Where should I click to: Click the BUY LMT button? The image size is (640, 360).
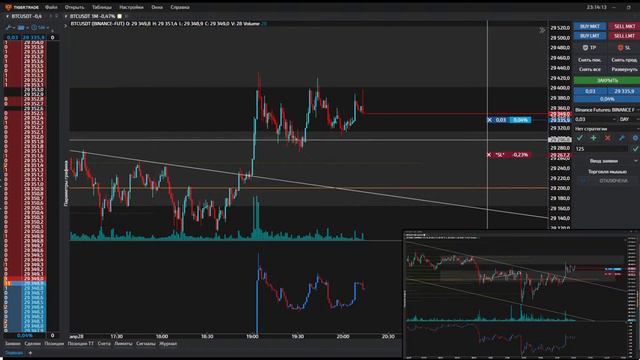coord(590,36)
